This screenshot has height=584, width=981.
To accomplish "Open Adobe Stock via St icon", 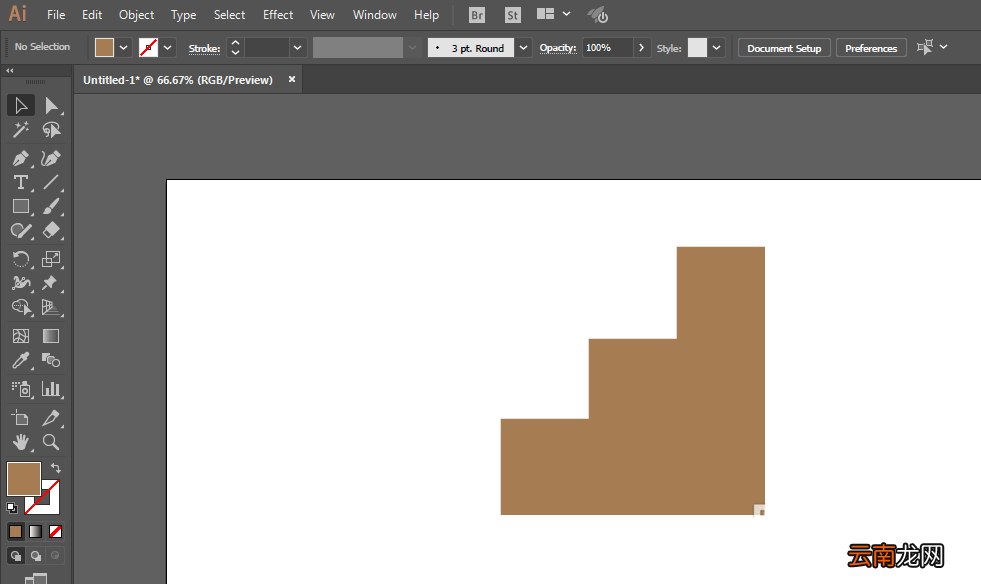I will pos(512,15).
